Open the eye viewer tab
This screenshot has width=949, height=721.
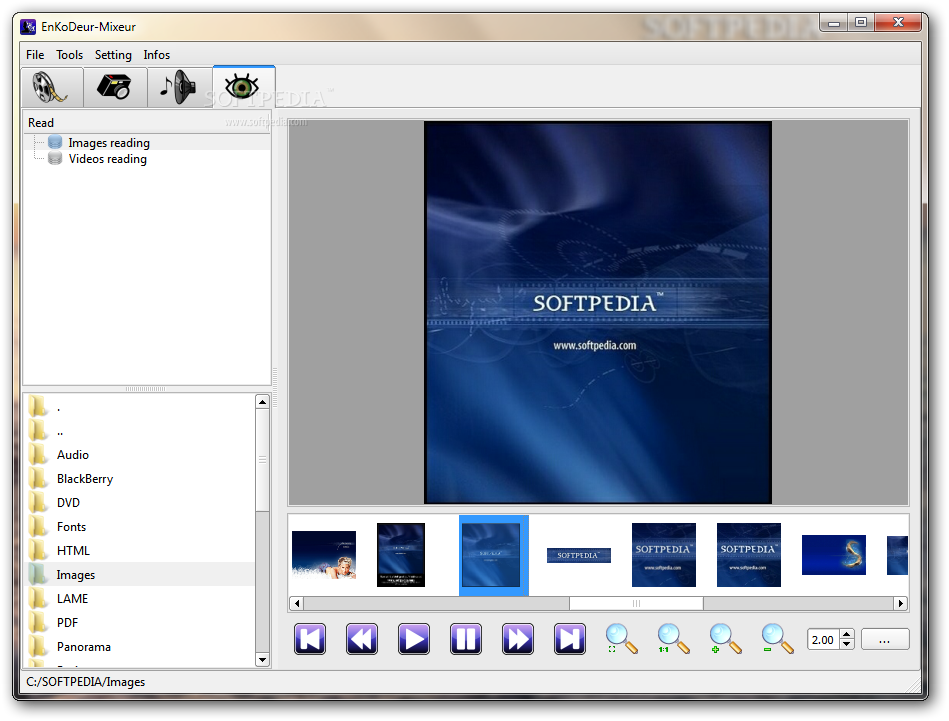[x=243, y=87]
